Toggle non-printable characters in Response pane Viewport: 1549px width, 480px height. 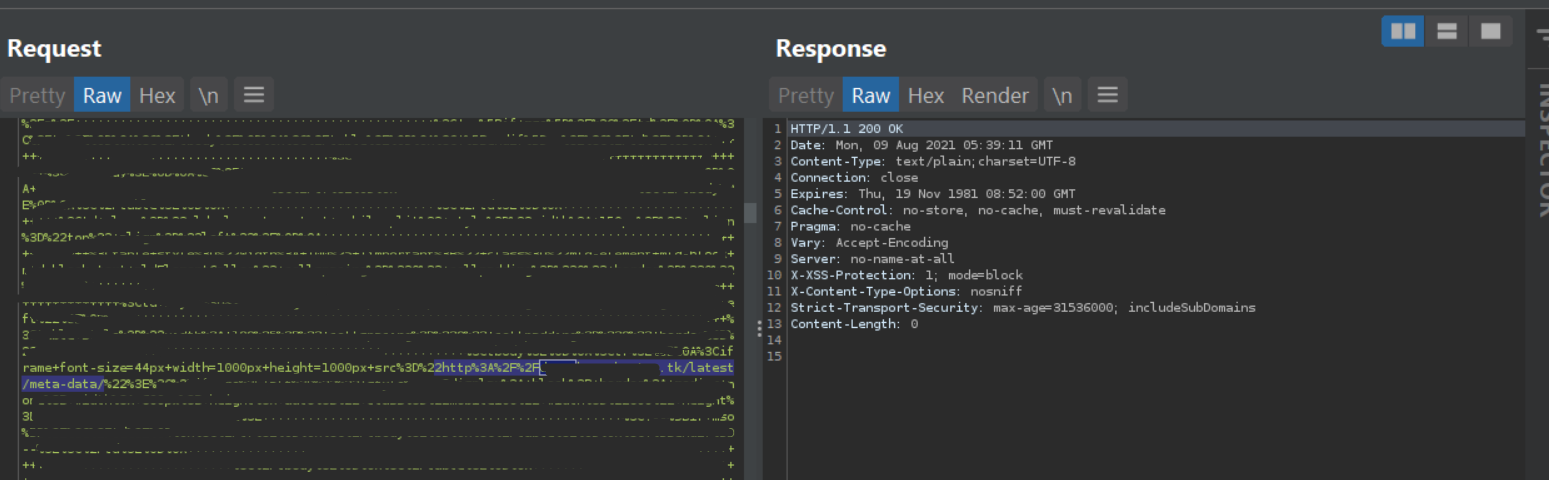pyautogui.click(x=1062, y=95)
